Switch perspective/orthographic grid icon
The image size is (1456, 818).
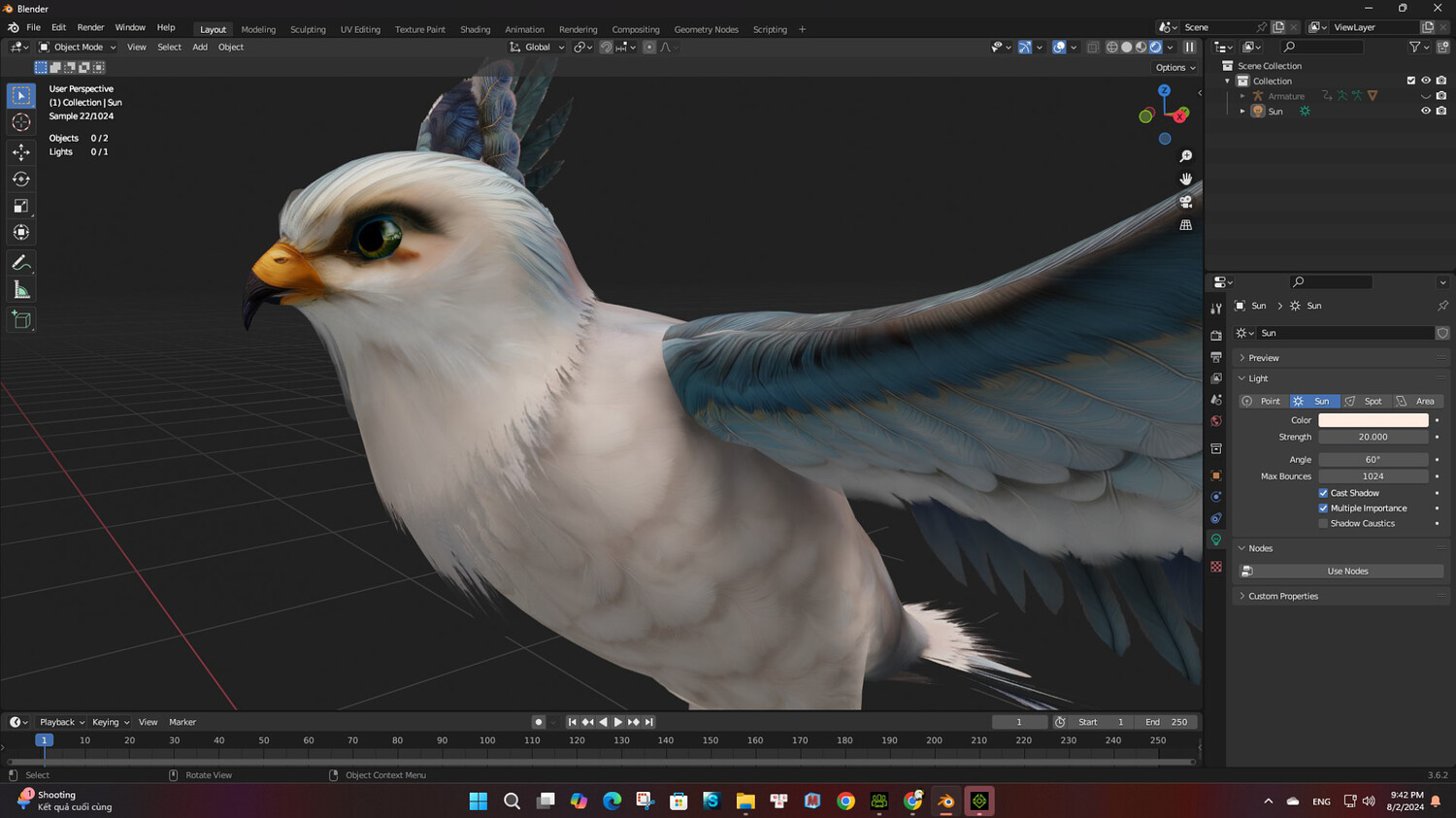click(x=1186, y=225)
